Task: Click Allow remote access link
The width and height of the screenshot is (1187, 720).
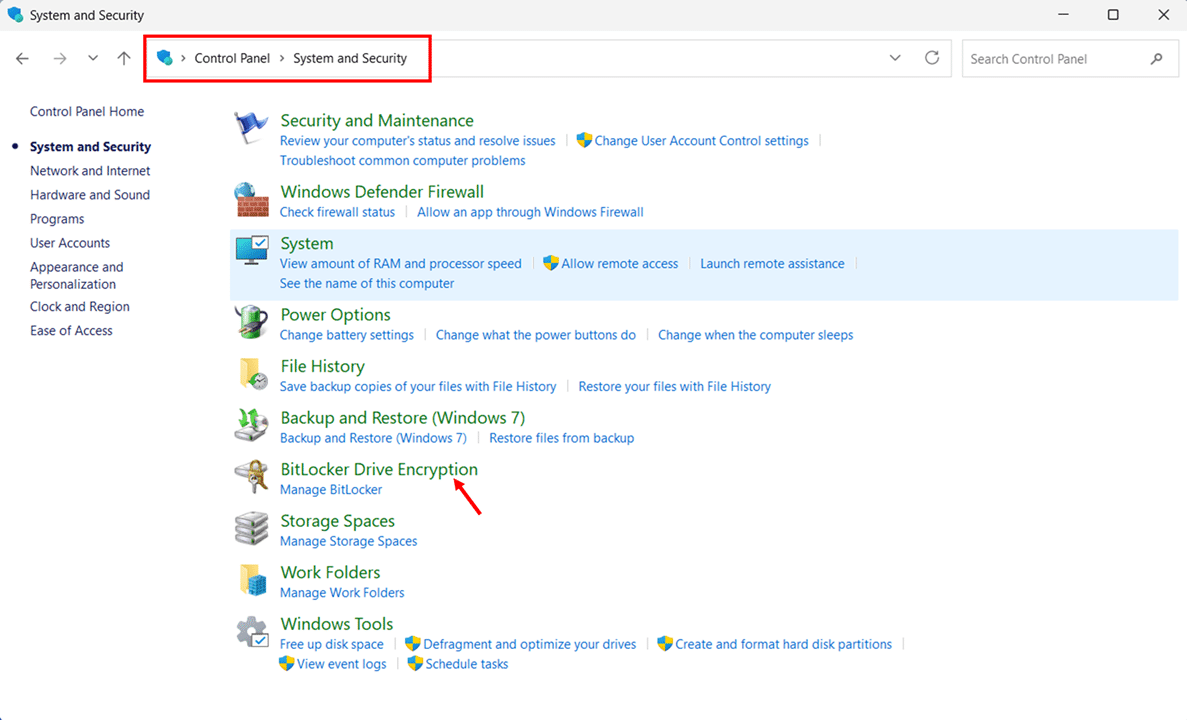Action: pos(619,264)
